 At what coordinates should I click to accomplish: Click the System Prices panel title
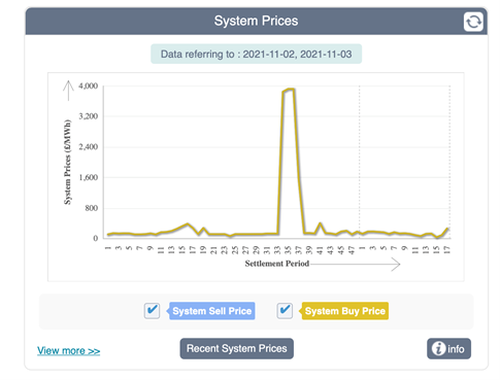click(256, 21)
